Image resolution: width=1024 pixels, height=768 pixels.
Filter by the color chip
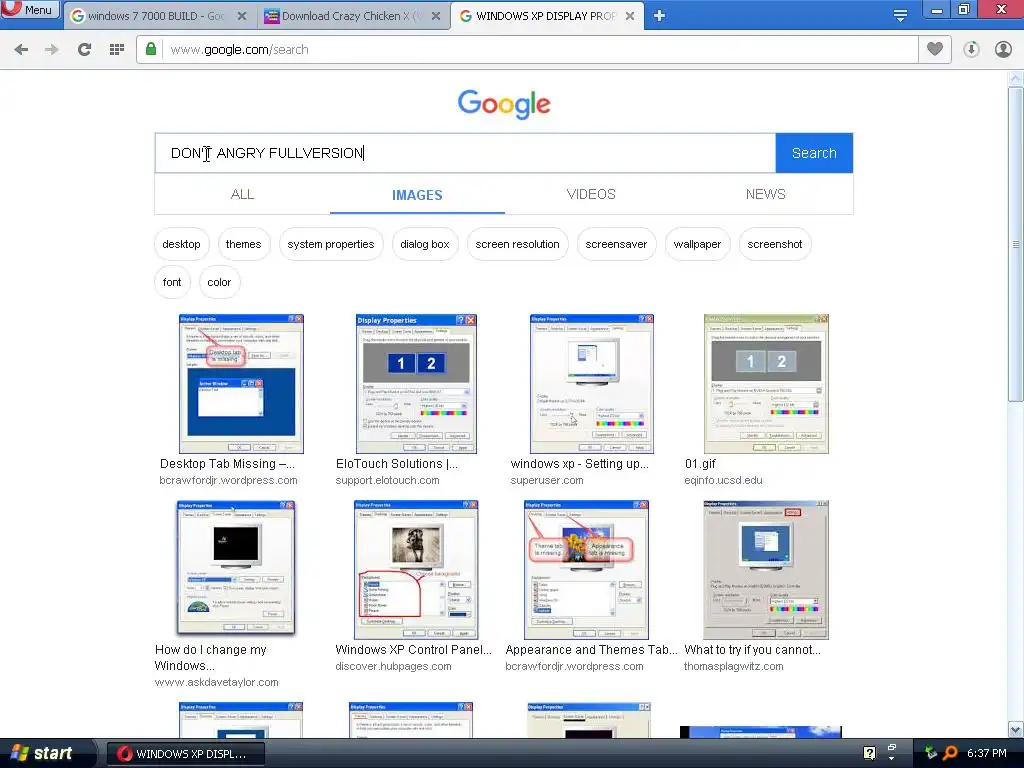coord(219,282)
